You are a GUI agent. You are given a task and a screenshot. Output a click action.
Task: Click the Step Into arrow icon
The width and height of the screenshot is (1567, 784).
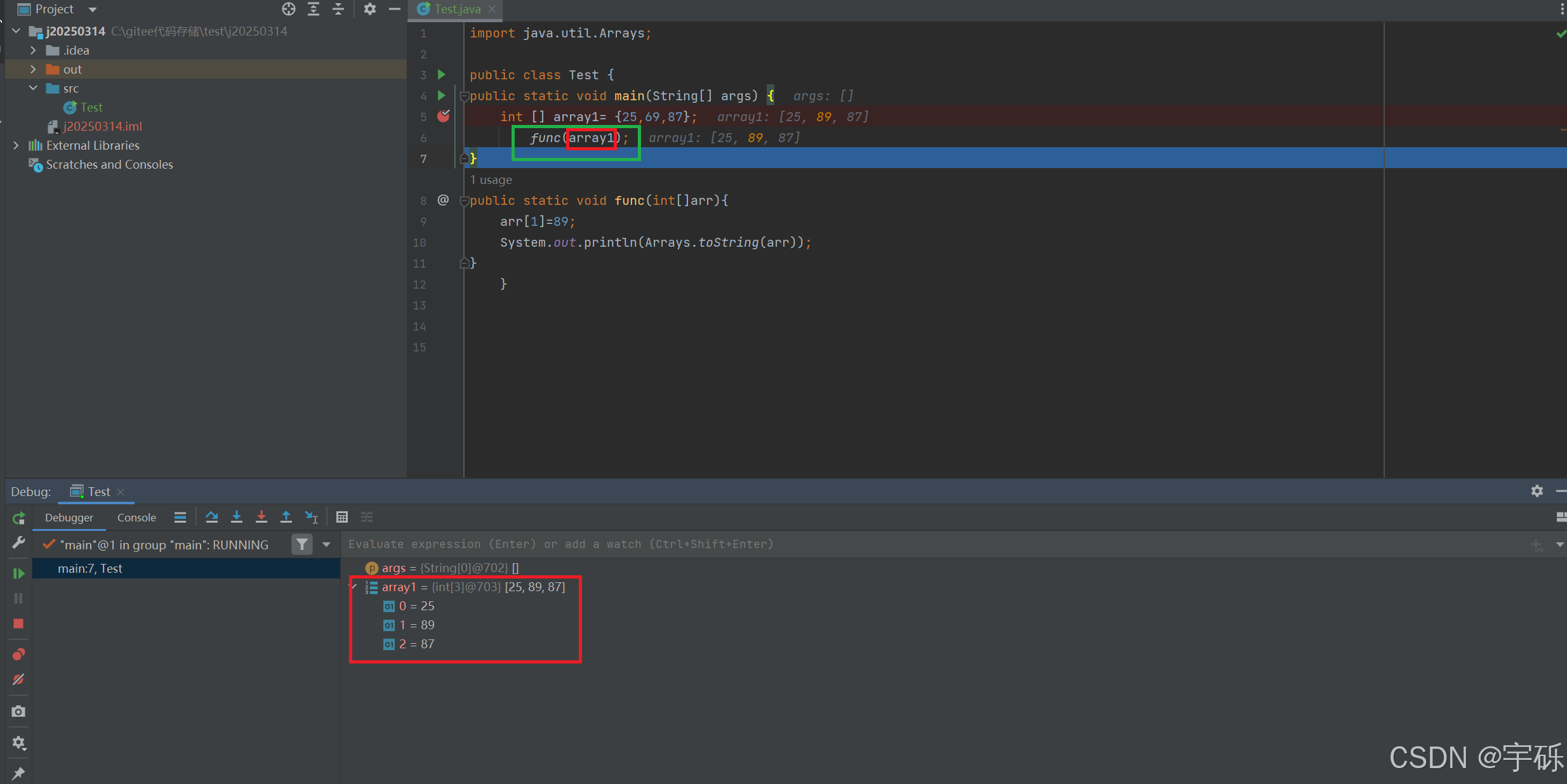[237, 517]
